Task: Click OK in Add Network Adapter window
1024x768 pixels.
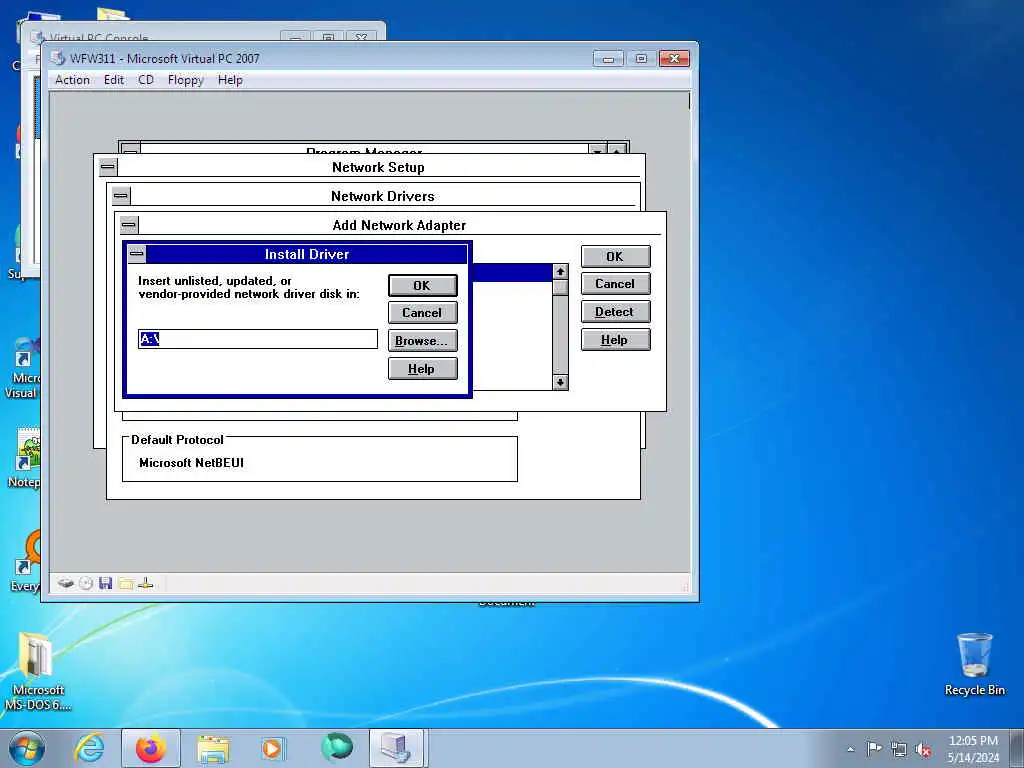Action: [x=615, y=257]
